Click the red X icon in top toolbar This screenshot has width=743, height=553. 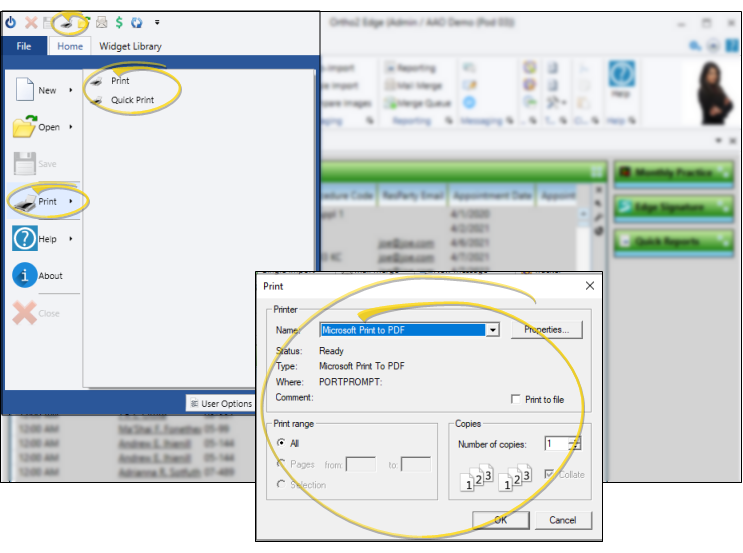(x=30, y=21)
